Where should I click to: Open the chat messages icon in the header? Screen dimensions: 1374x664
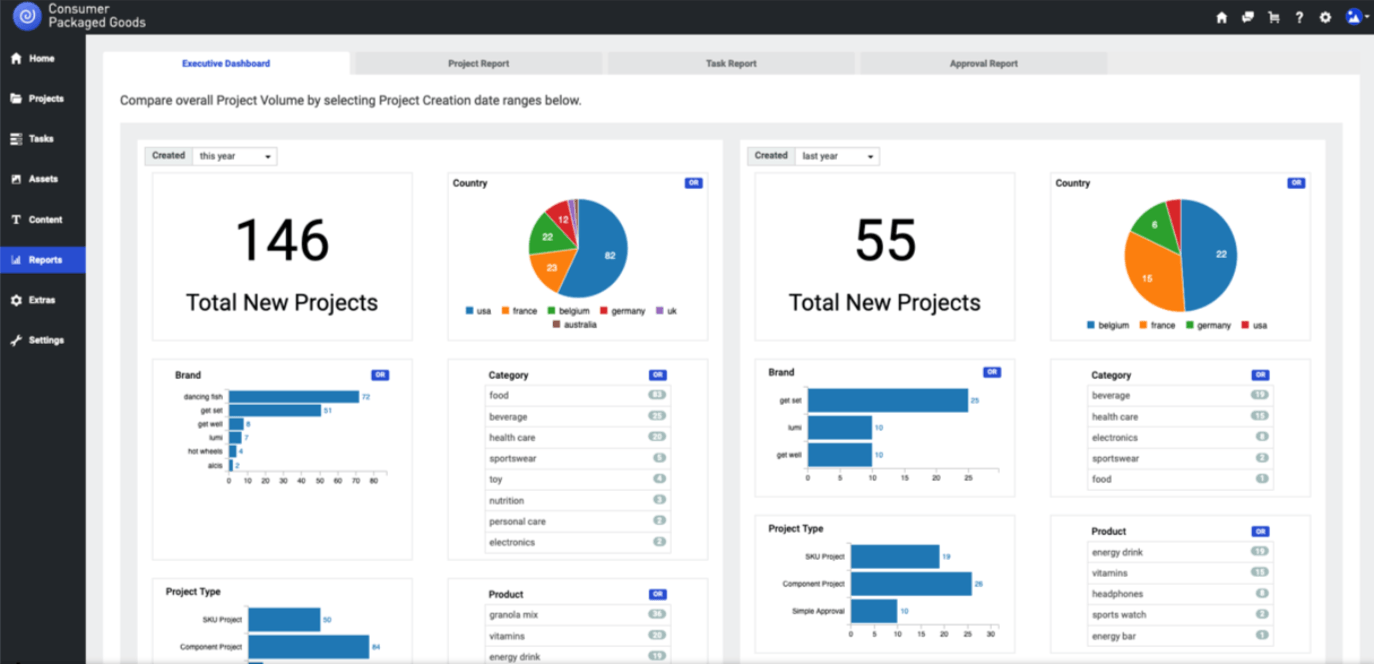pos(1248,17)
